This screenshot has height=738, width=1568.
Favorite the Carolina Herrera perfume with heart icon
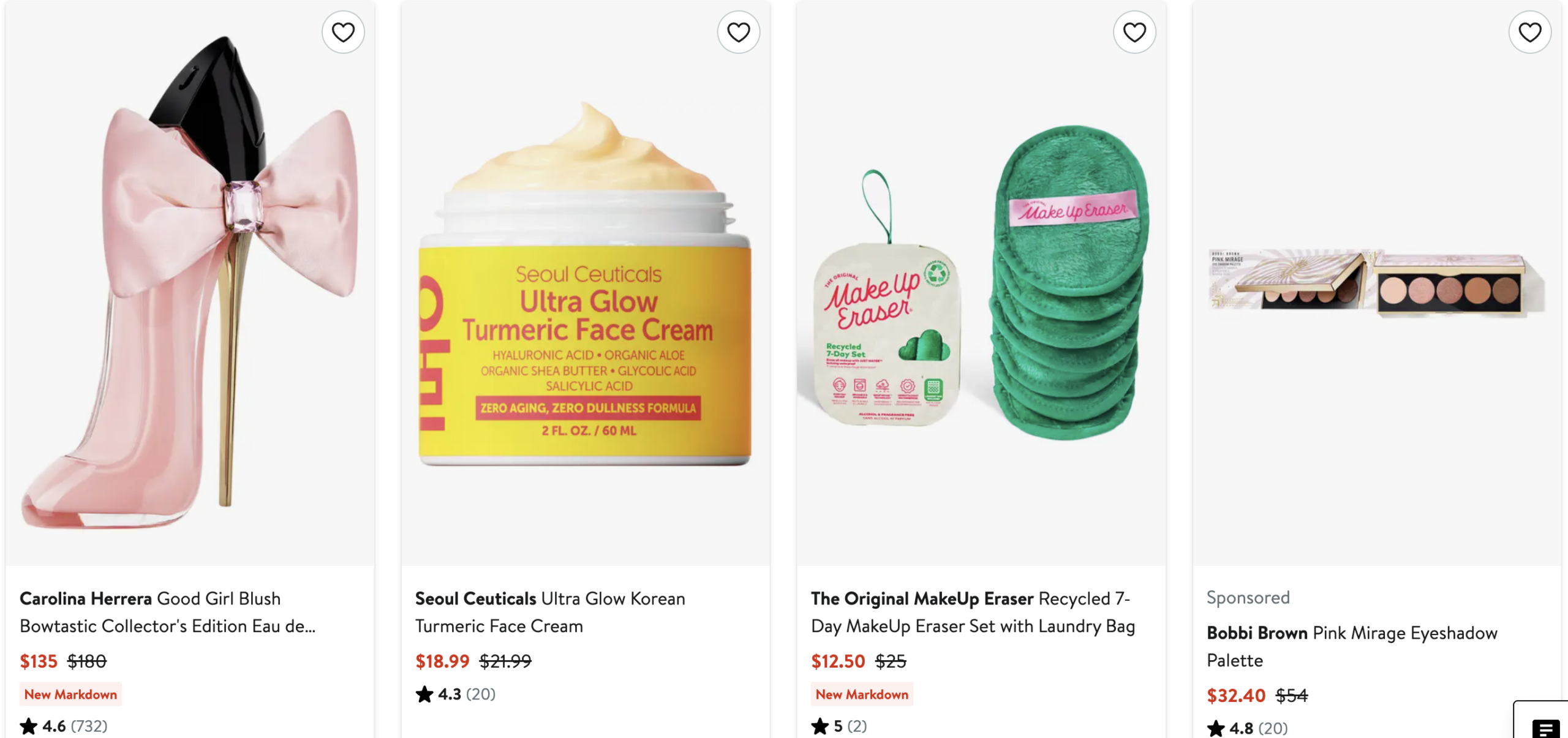[x=343, y=32]
